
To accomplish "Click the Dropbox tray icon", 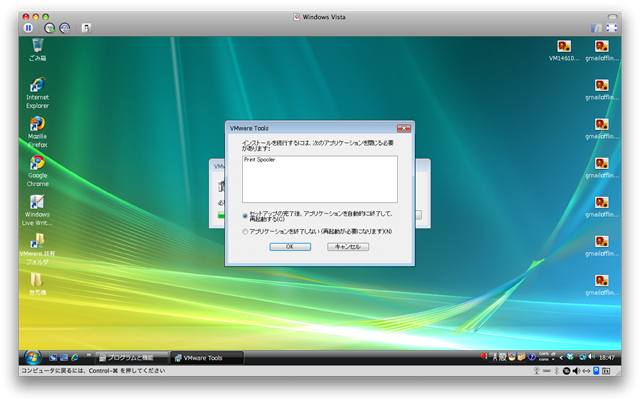I will [570, 357].
